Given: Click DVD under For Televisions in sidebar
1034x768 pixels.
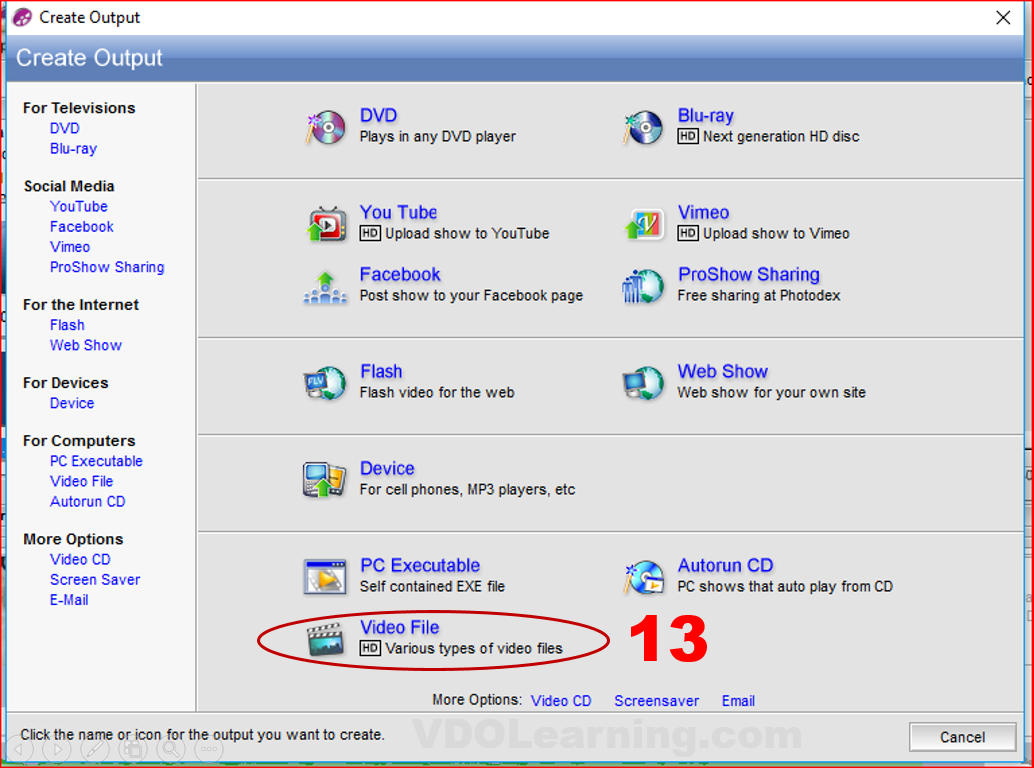Looking at the screenshot, I should [65, 129].
